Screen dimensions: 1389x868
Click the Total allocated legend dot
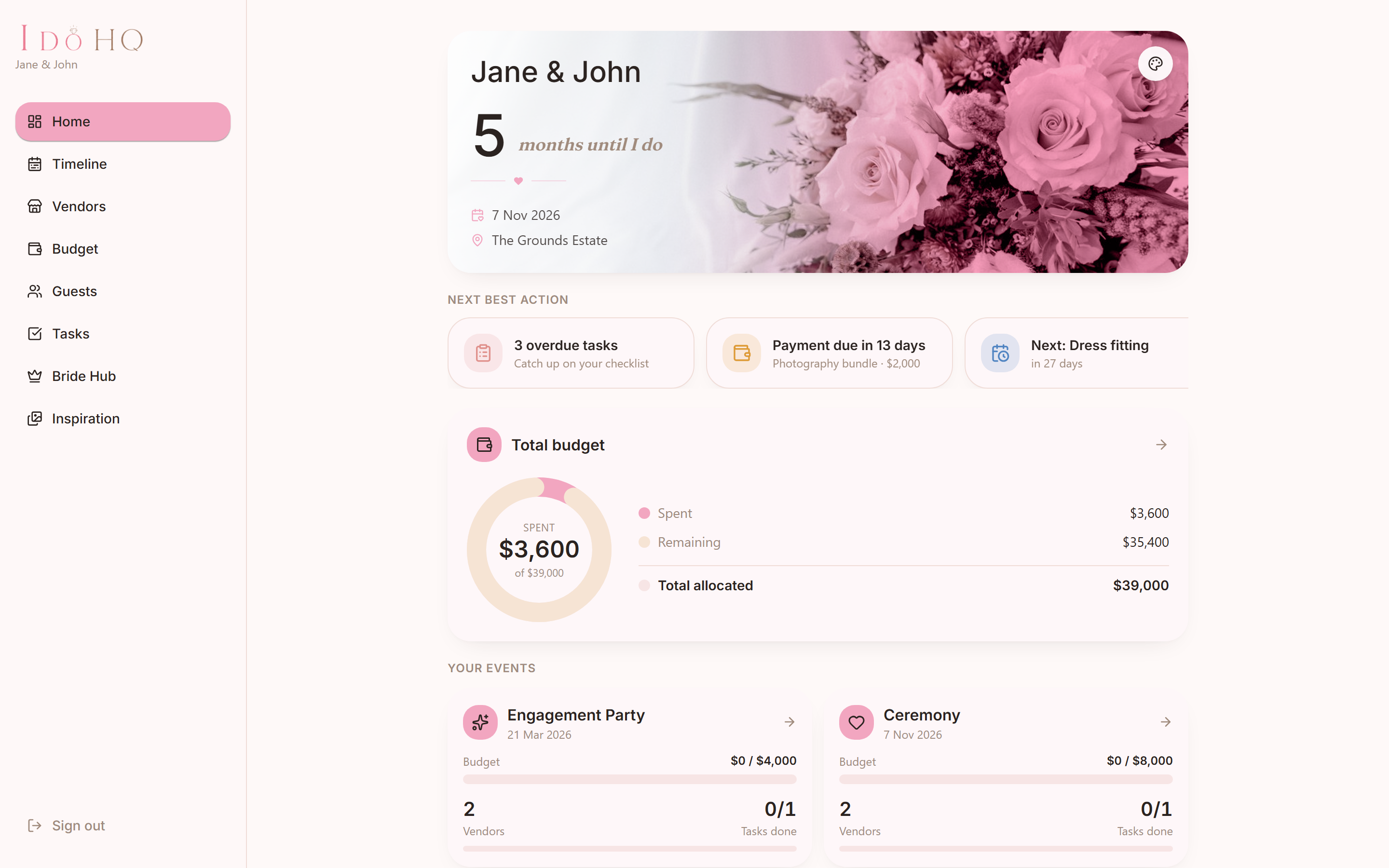click(x=644, y=585)
